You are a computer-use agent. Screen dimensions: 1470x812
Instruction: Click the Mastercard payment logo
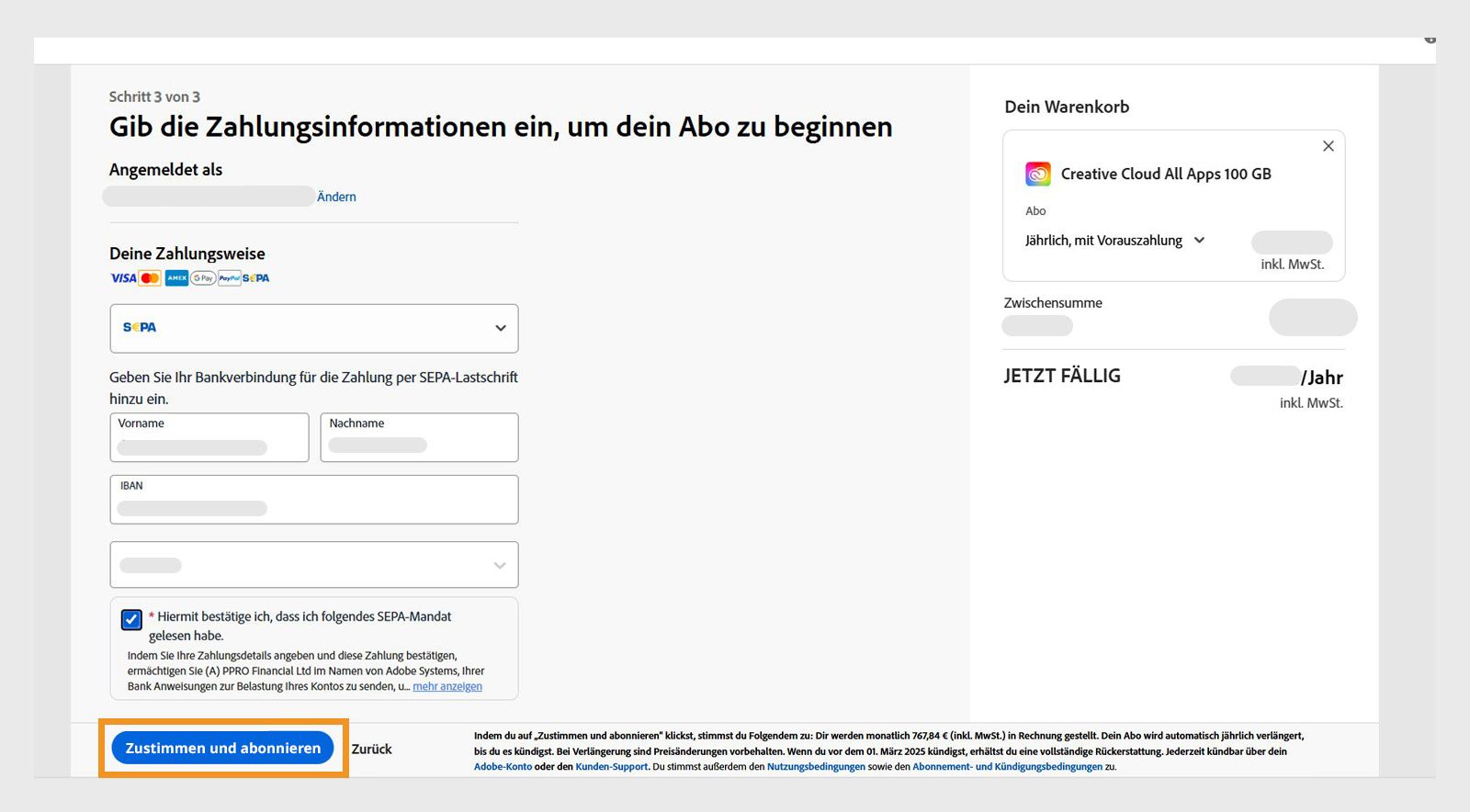[150, 278]
